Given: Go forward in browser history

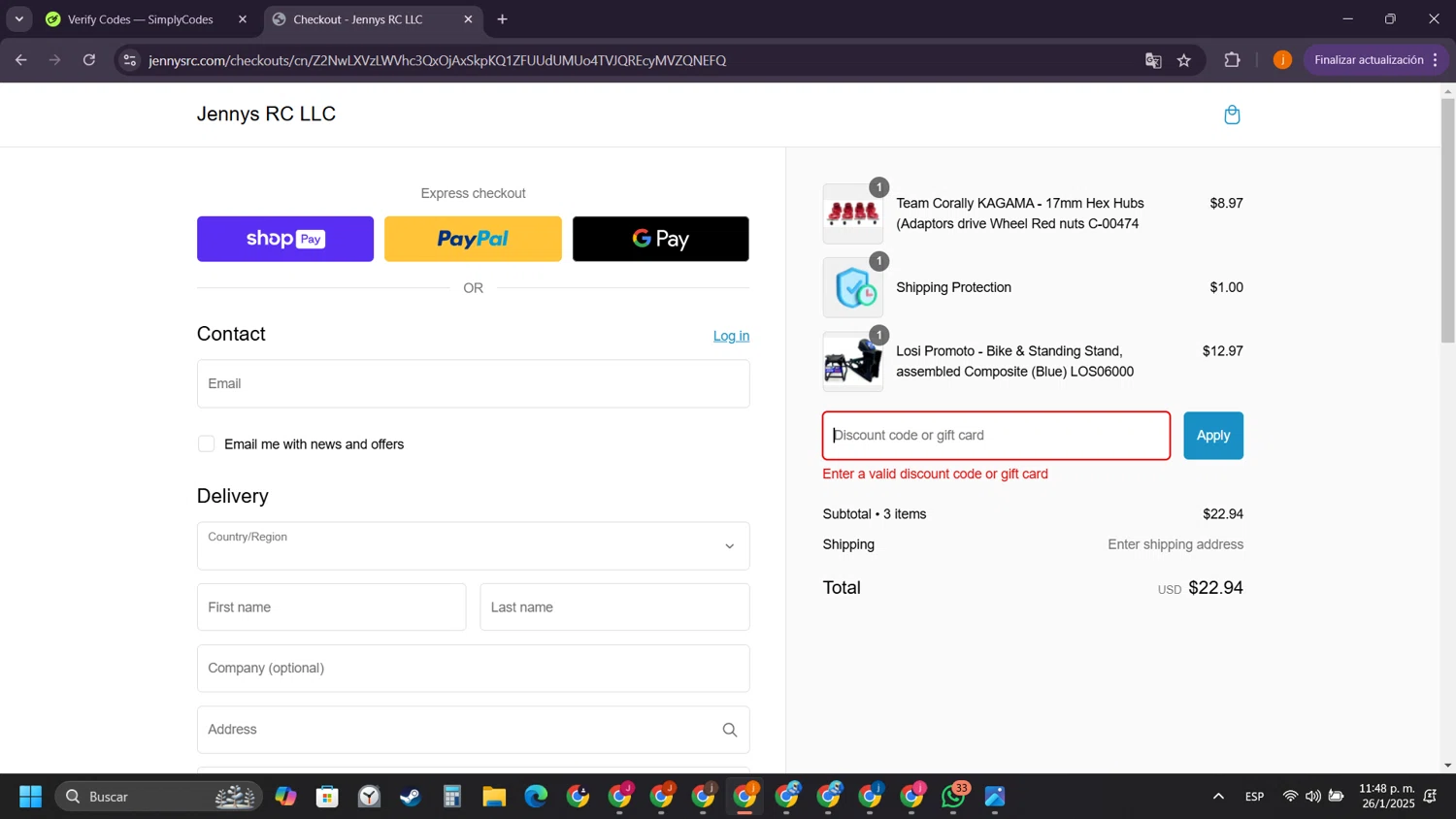Looking at the screenshot, I should coord(55,60).
